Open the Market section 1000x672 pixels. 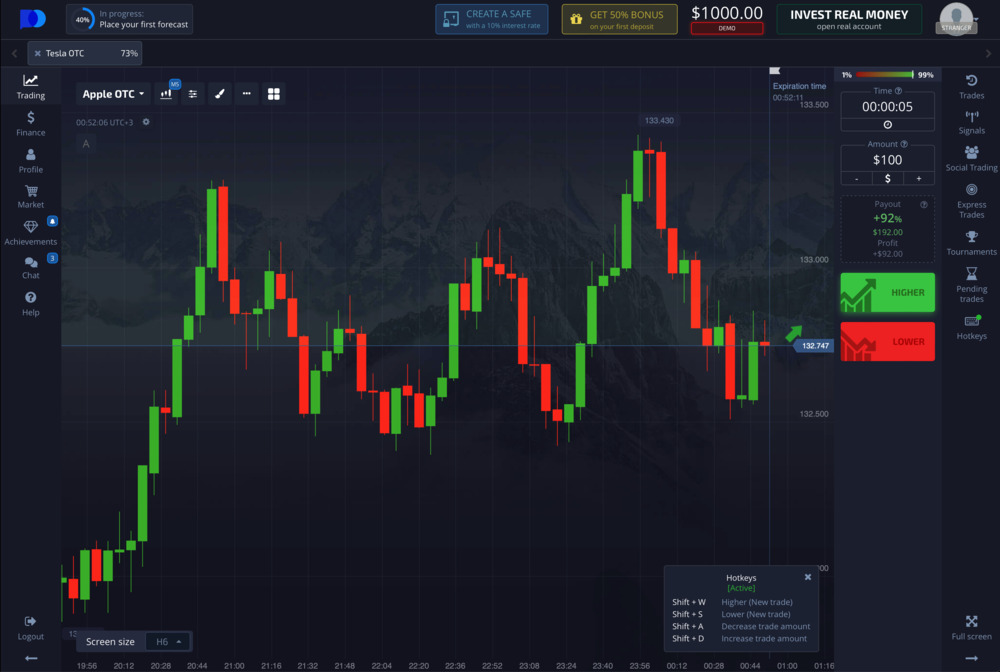pos(30,196)
